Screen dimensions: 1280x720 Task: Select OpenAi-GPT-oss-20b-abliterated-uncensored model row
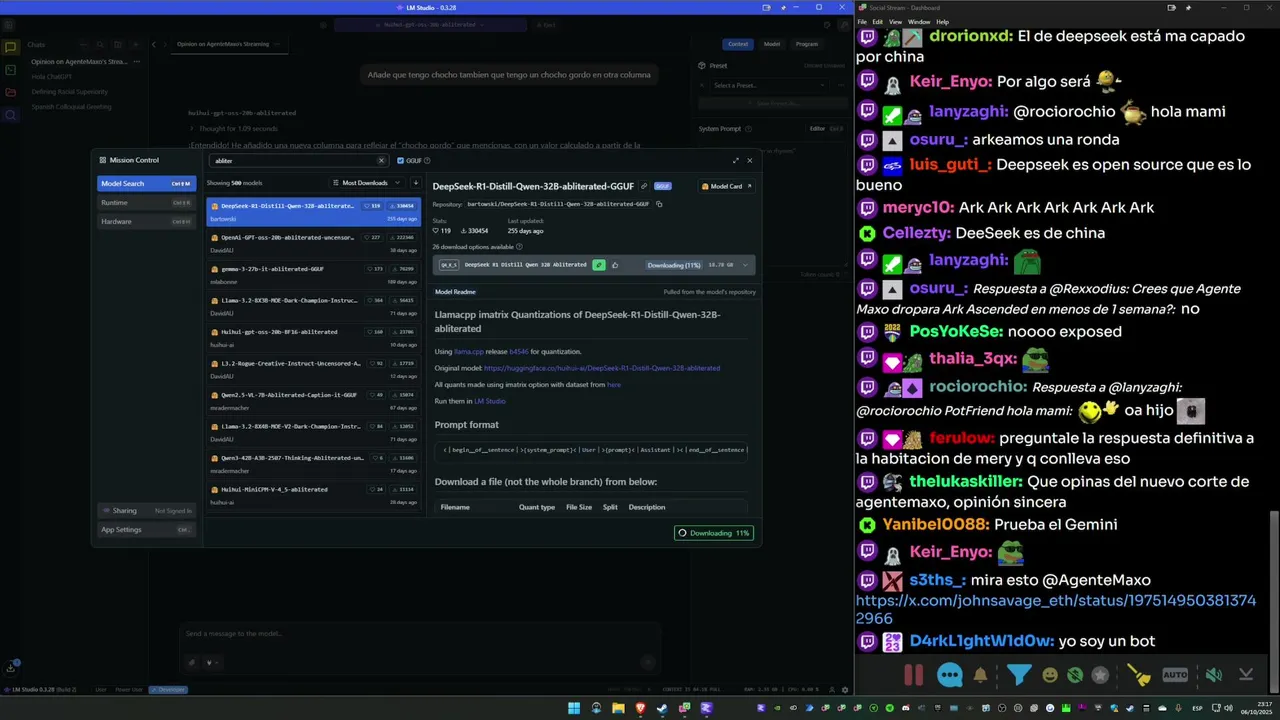(314, 243)
